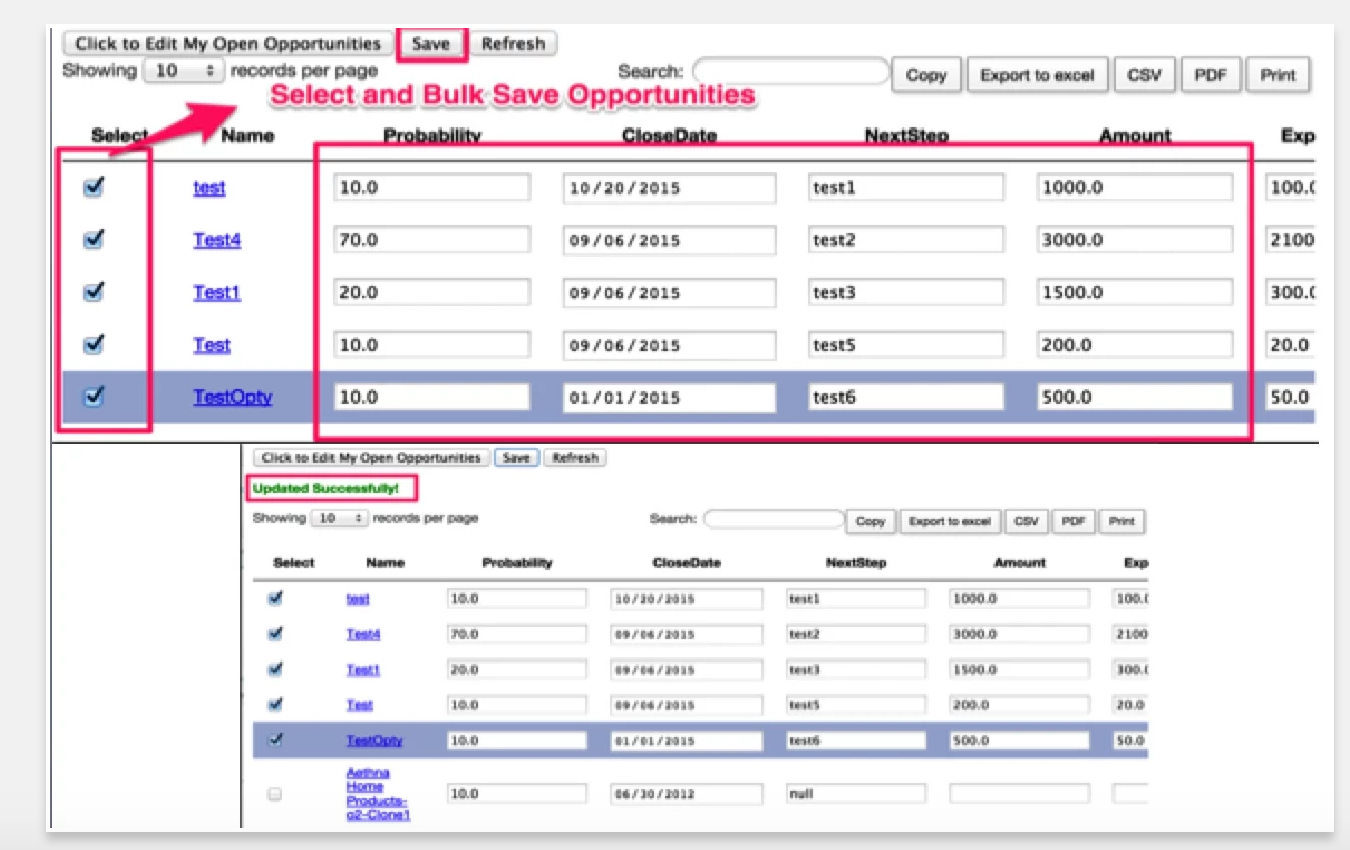The width and height of the screenshot is (1350, 850).
Task: Toggle Test1 row checkbox in the upper view
Action: pos(94,291)
